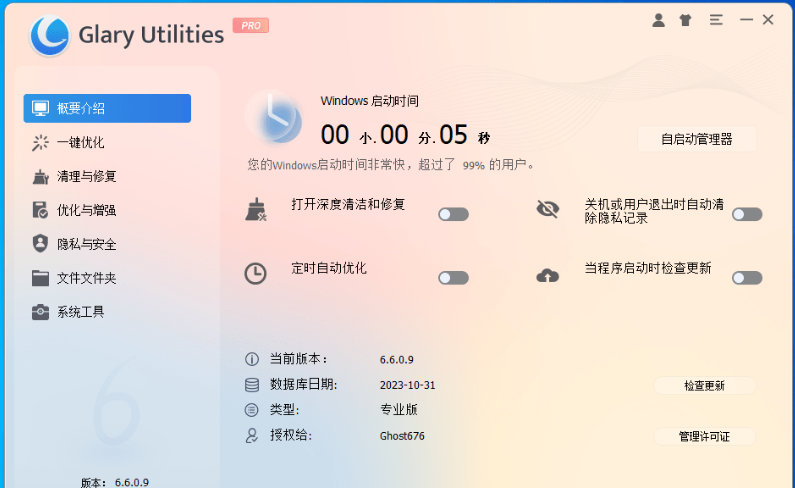Image resolution: width=795 pixels, height=488 pixels.
Task: Click the broom icon for 清理与修复
Action: (40, 177)
